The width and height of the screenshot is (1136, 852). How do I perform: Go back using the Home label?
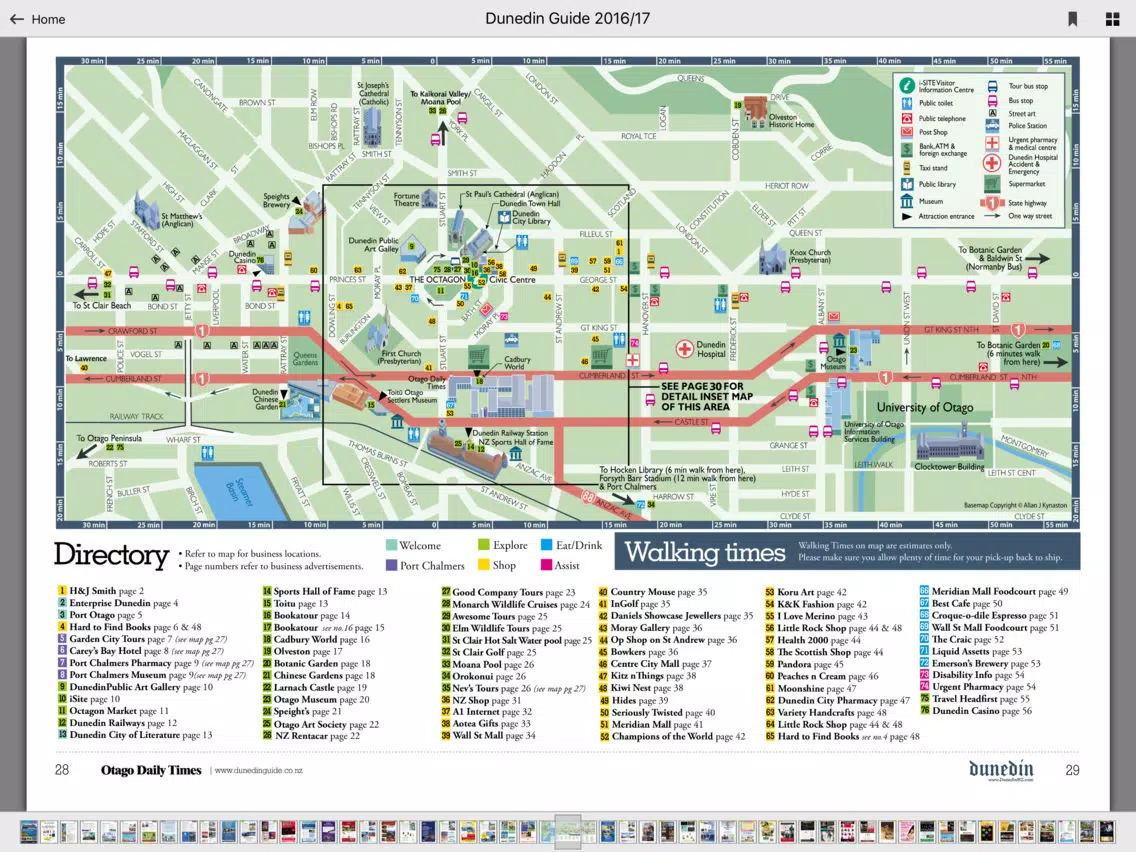click(49, 20)
